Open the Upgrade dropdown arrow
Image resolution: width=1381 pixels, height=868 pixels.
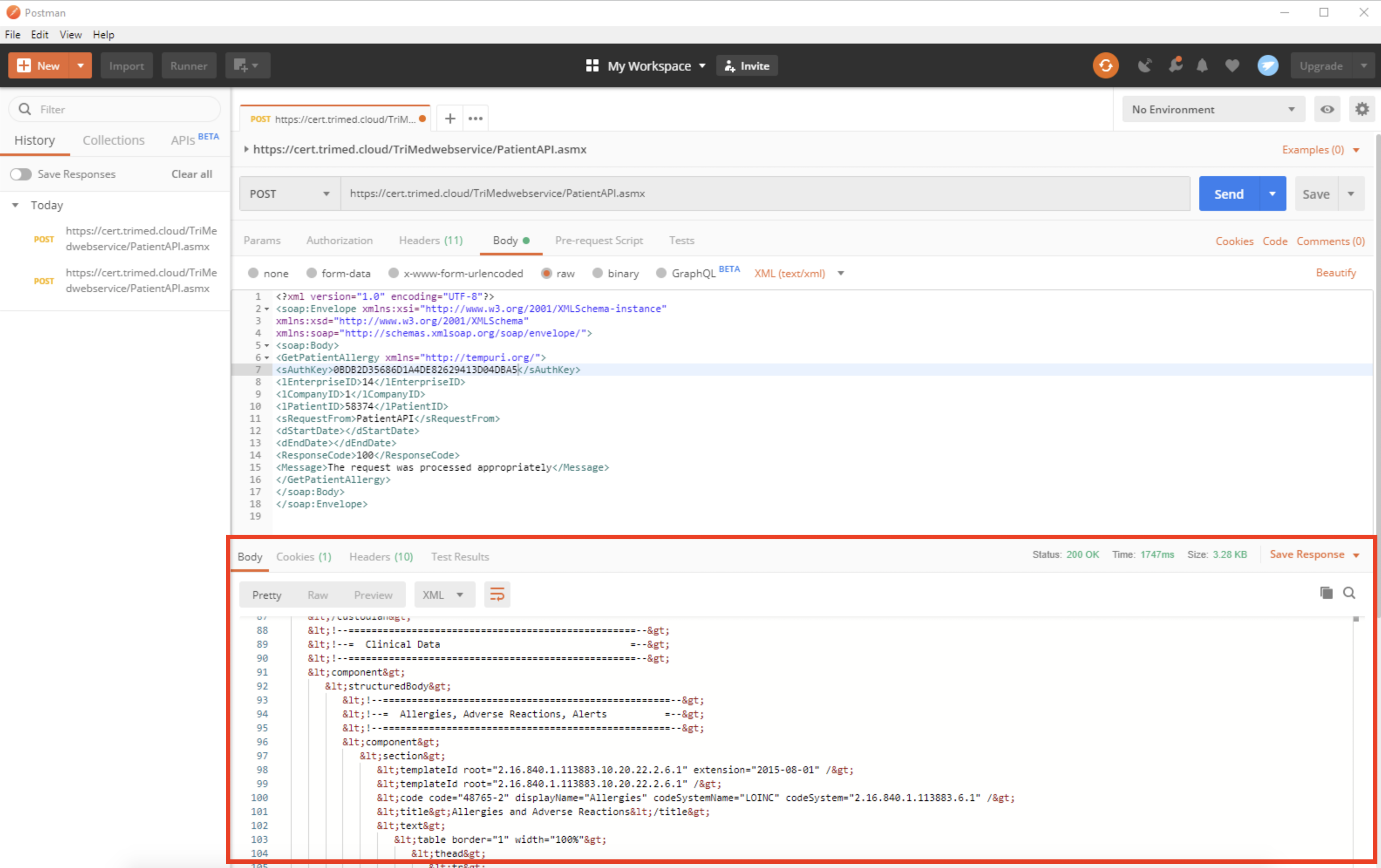click(1365, 66)
